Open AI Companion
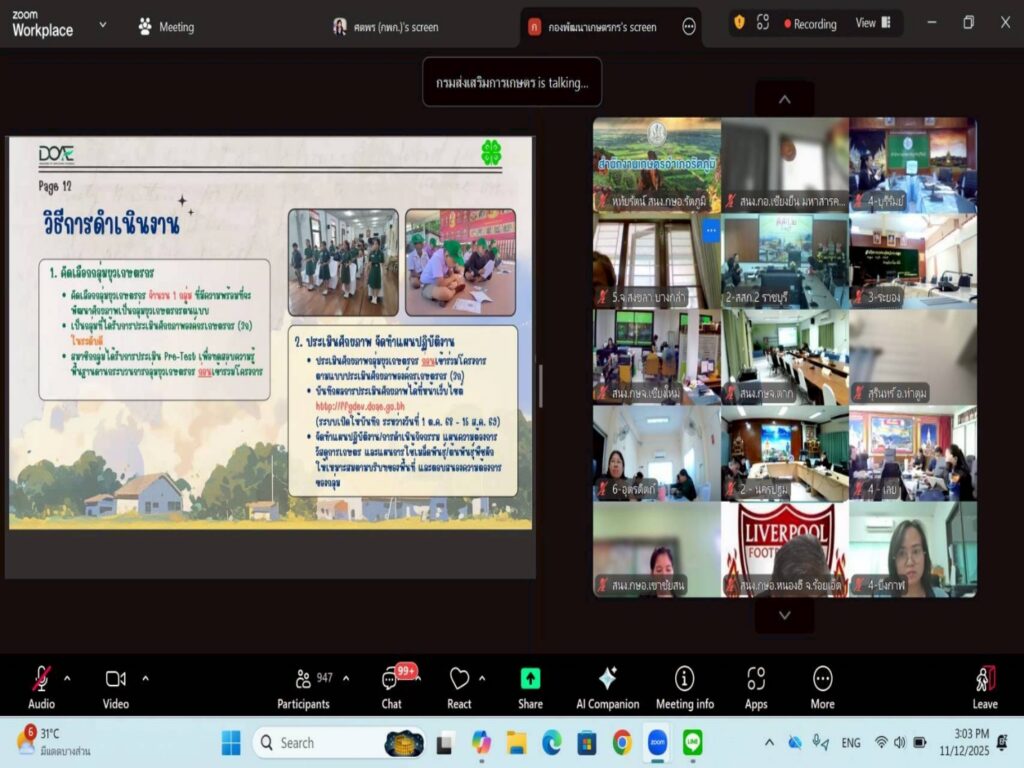 coord(607,679)
